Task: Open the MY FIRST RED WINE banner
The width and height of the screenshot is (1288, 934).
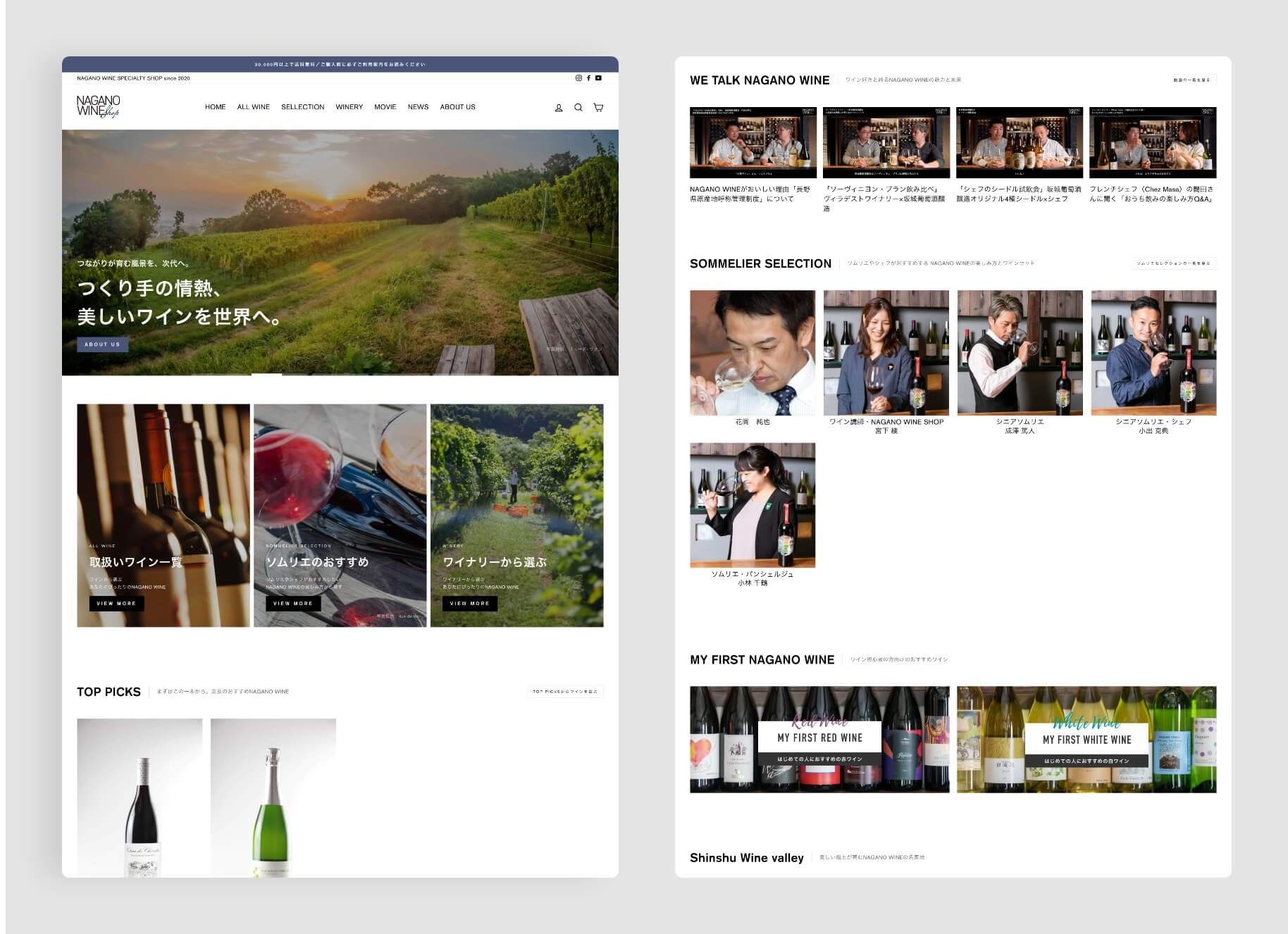Action: point(819,740)
